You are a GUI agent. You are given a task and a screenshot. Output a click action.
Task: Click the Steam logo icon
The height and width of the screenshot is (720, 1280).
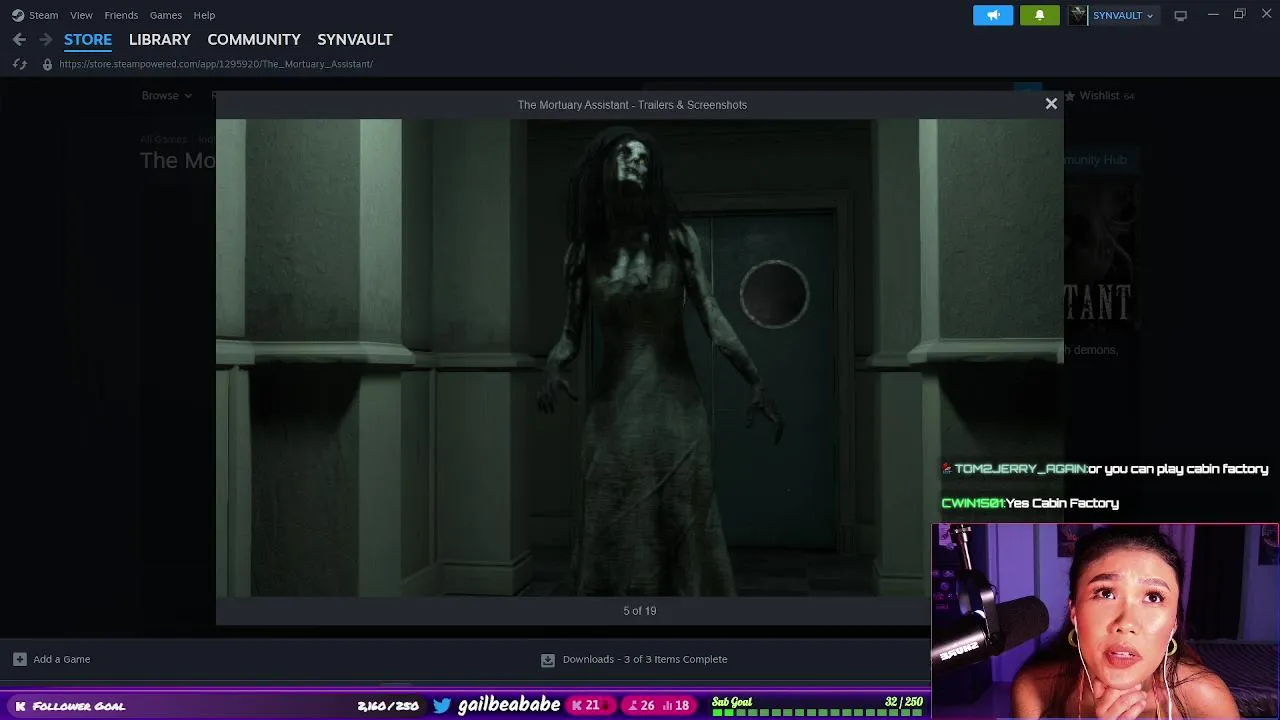click(x=18, y=15)
